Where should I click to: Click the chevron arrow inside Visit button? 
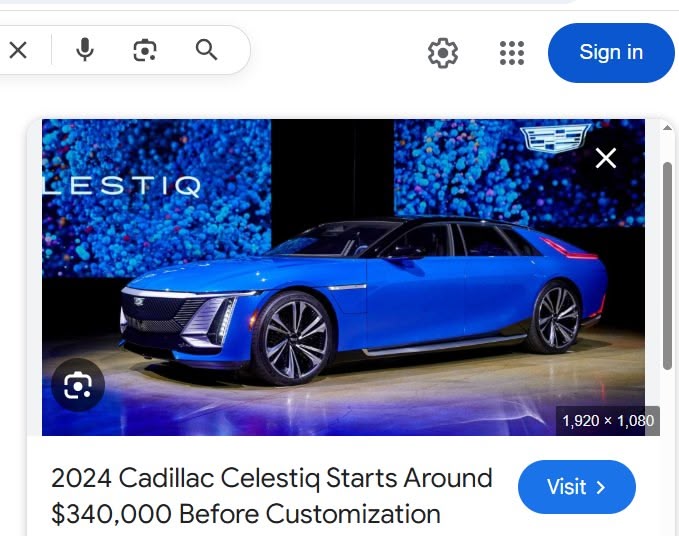coord(601,488)
